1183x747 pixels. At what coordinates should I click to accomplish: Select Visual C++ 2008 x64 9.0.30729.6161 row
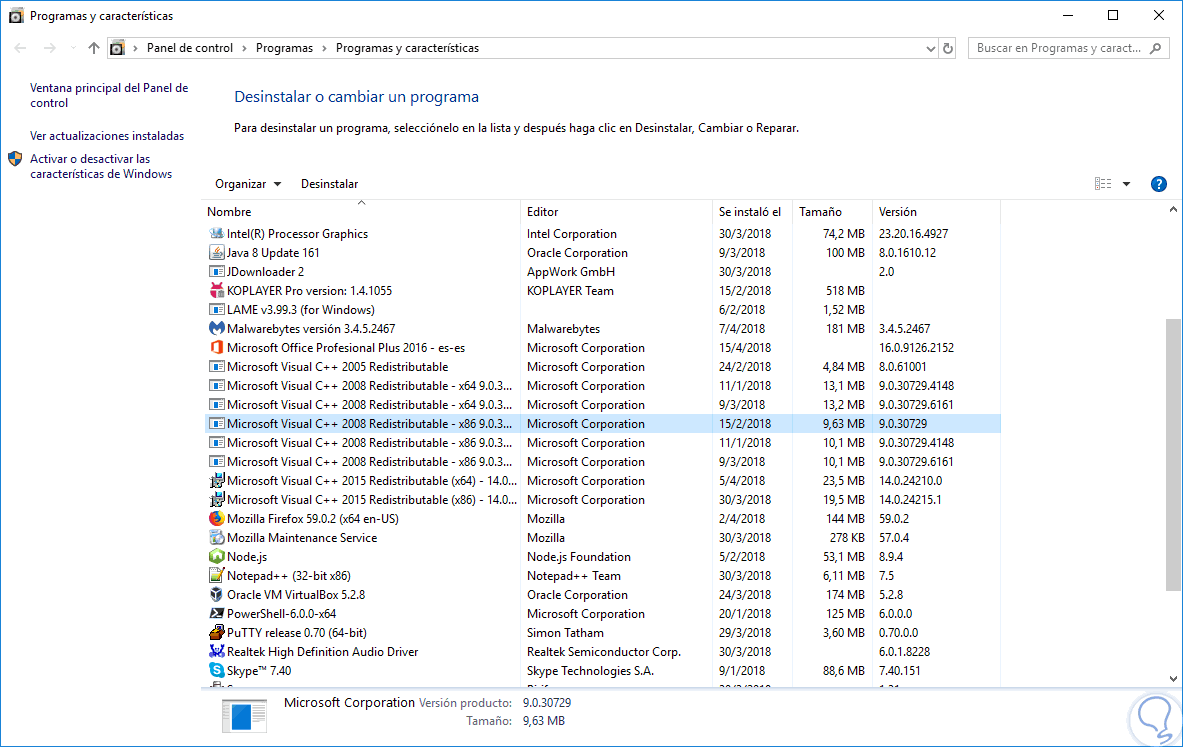click(603, 404)
